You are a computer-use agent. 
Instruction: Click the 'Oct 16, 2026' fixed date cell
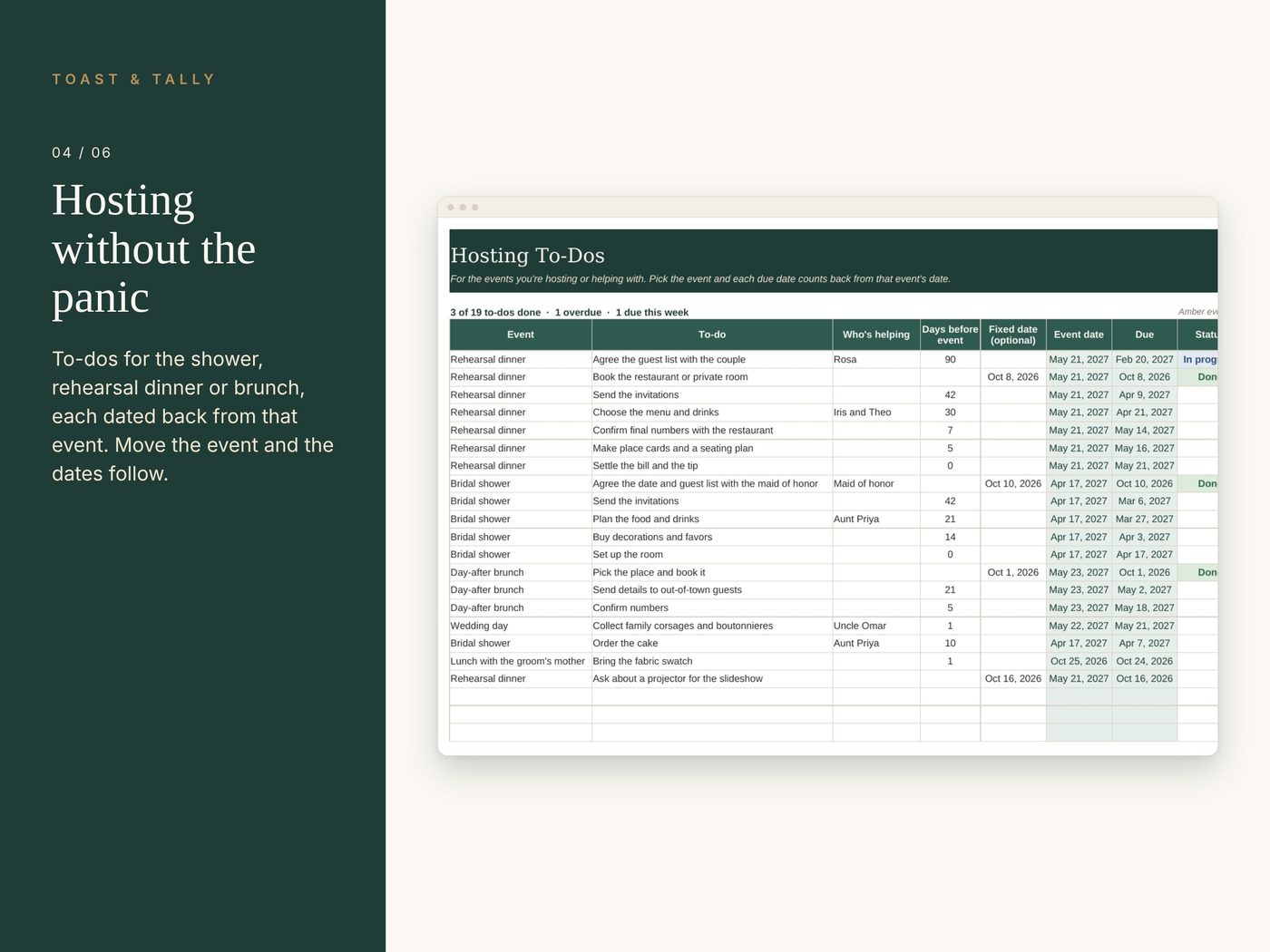1013,679
